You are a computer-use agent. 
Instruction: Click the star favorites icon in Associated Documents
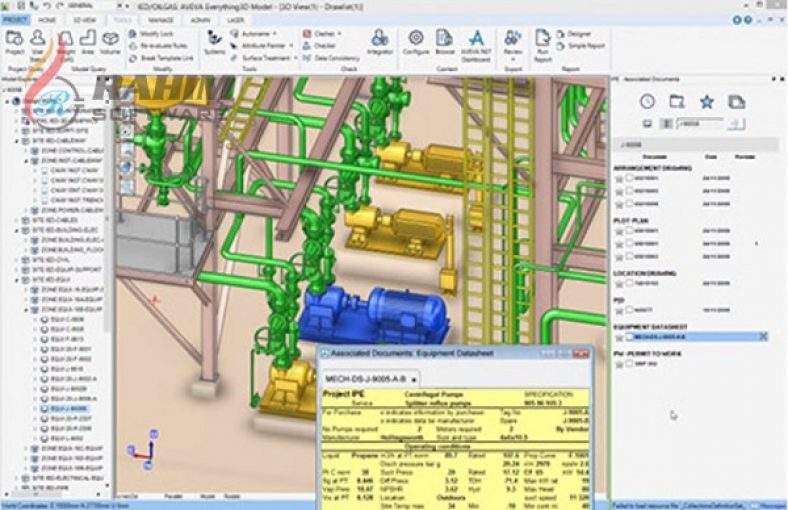pos(707,101)
